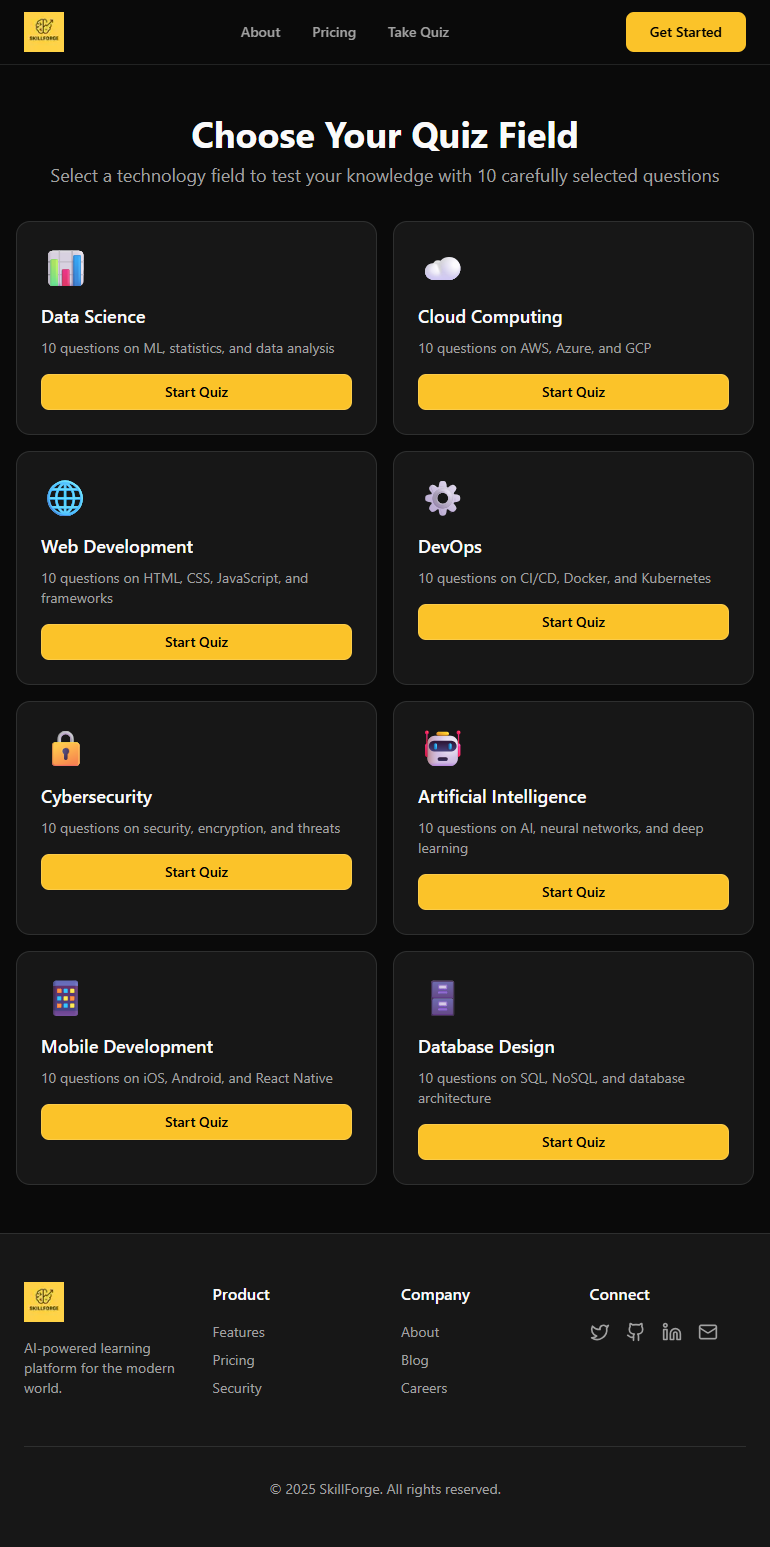Click the DevOps gear icon

443,498
